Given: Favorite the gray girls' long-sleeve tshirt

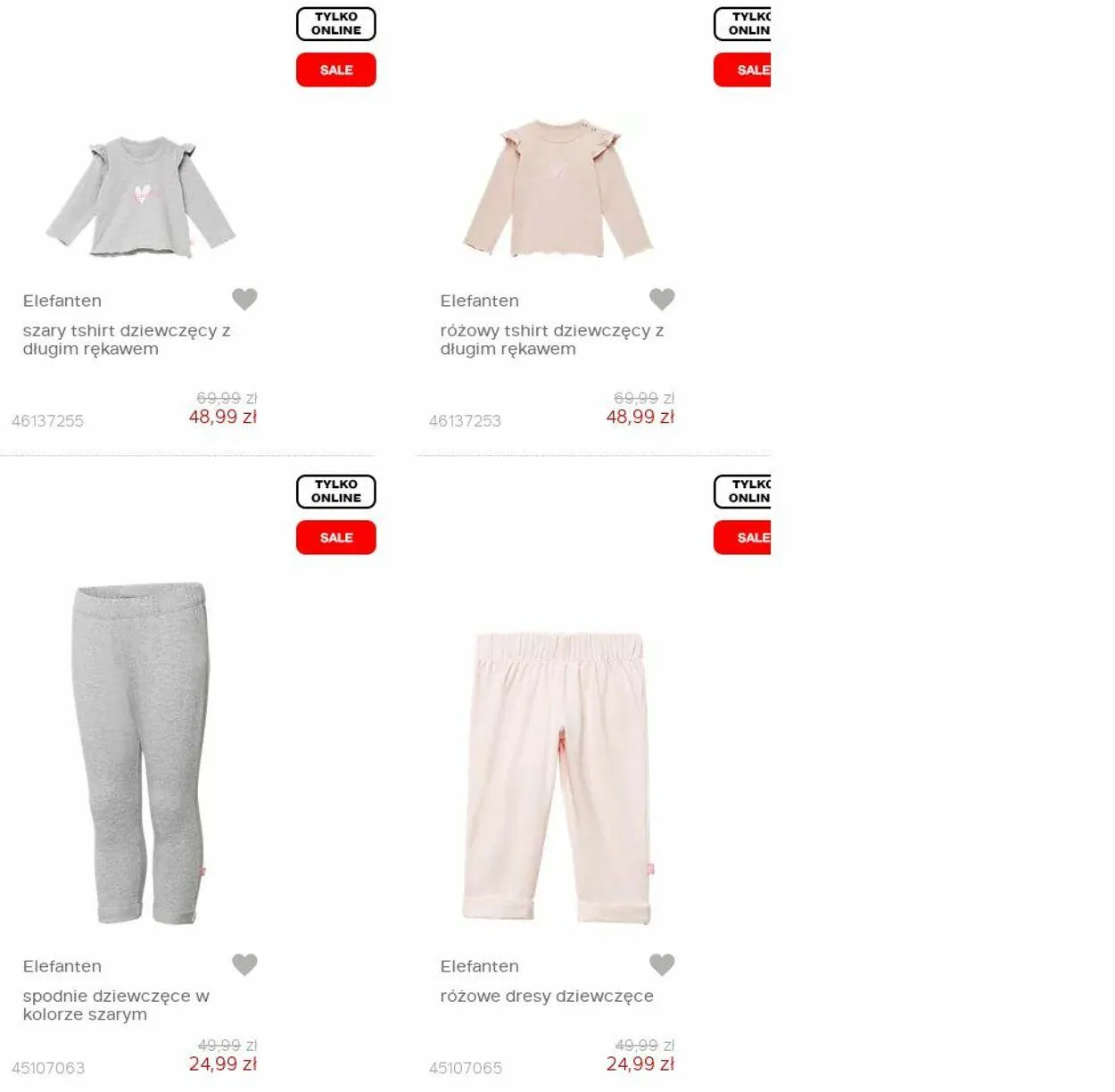Looking at the screenshot, I should point(244,299).
